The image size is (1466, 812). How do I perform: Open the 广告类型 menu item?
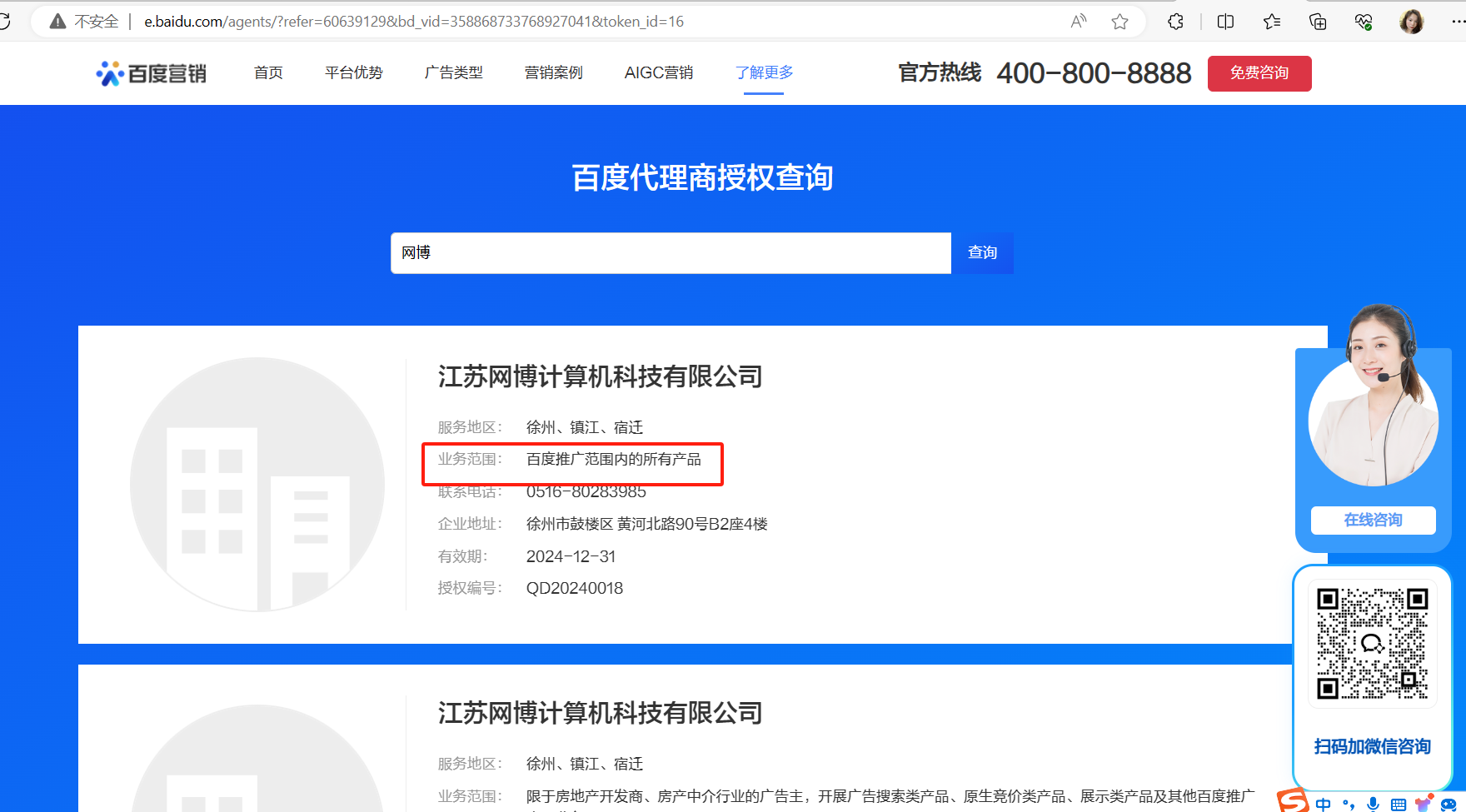[454, 73]
